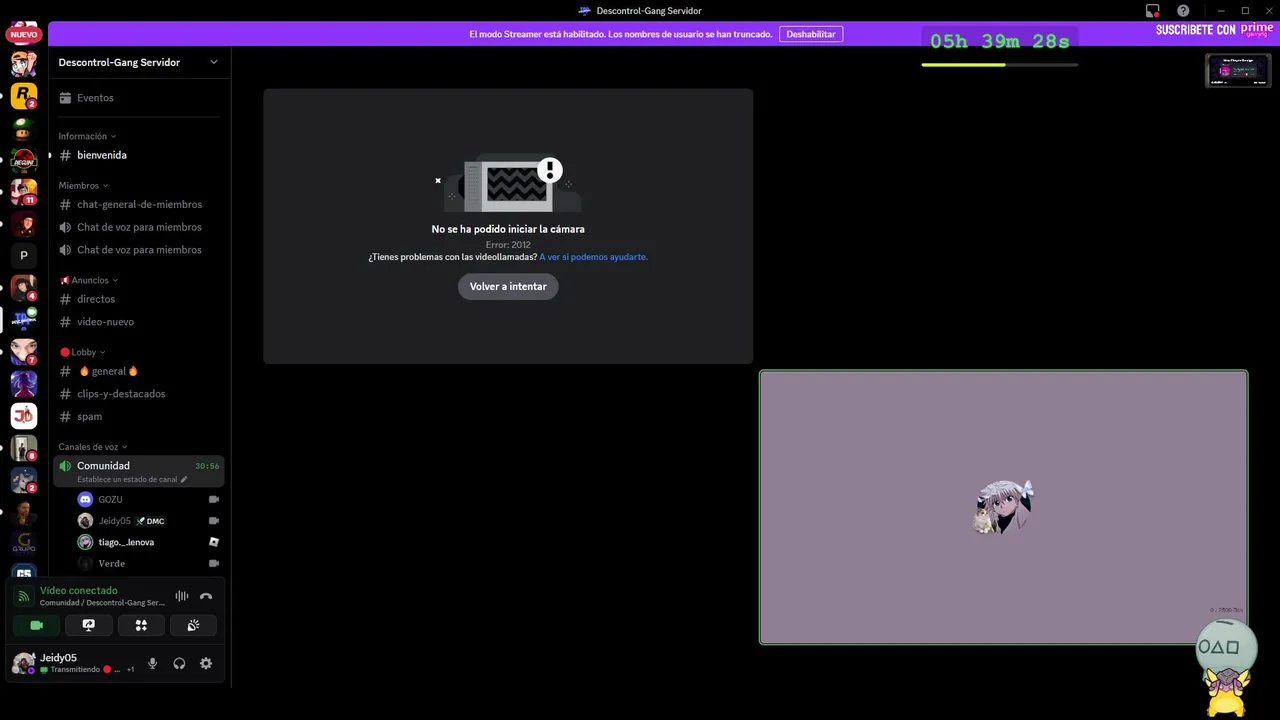Start an activity from the voice panel
This screenshot has width=1280, height=720.
tap(141, 625)
